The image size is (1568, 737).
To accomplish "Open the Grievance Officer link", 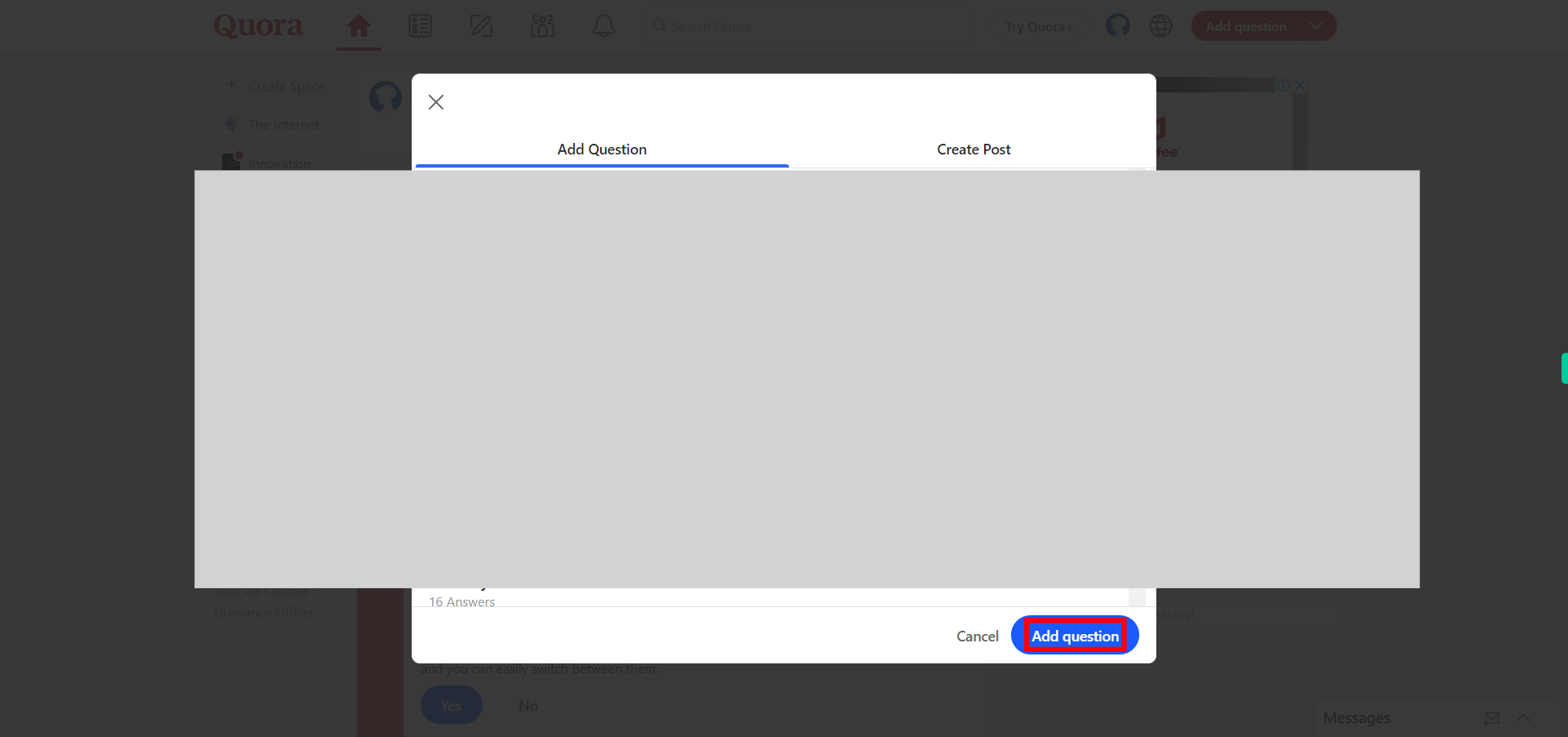I will click(x=264, y=612).
